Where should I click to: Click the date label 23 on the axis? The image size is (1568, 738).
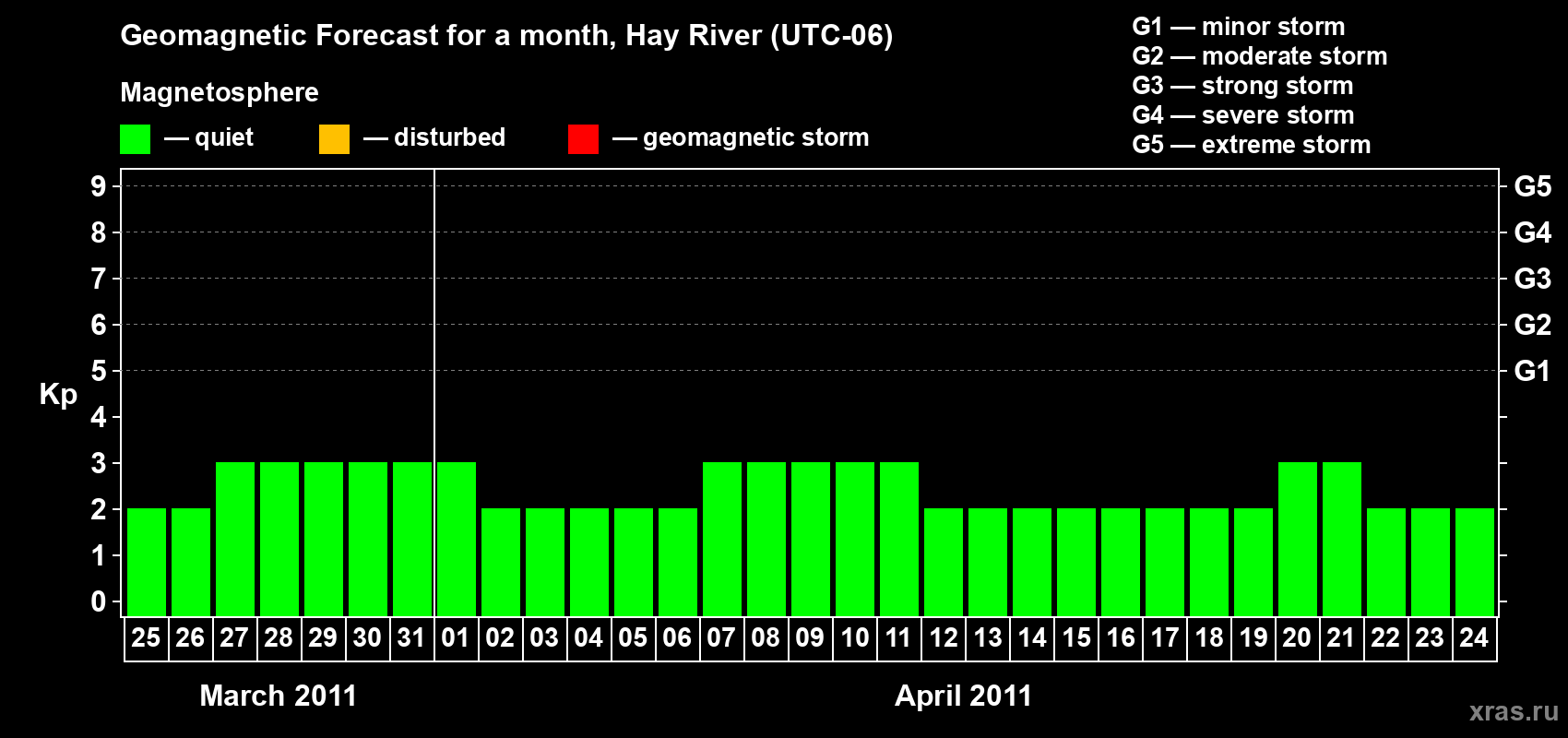(1430, 637)
